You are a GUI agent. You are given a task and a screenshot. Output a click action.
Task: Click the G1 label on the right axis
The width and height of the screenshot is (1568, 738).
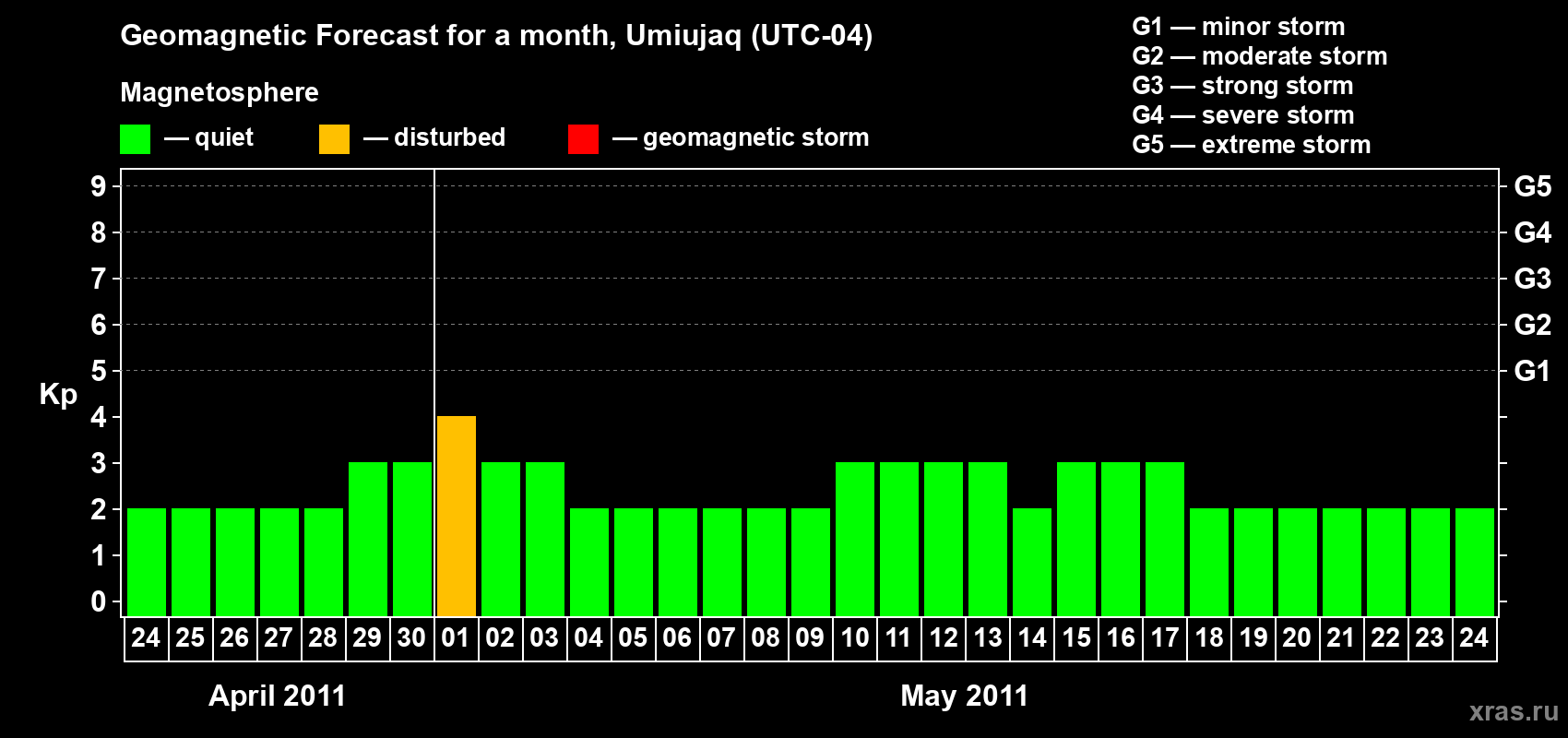click(1532, 371)
